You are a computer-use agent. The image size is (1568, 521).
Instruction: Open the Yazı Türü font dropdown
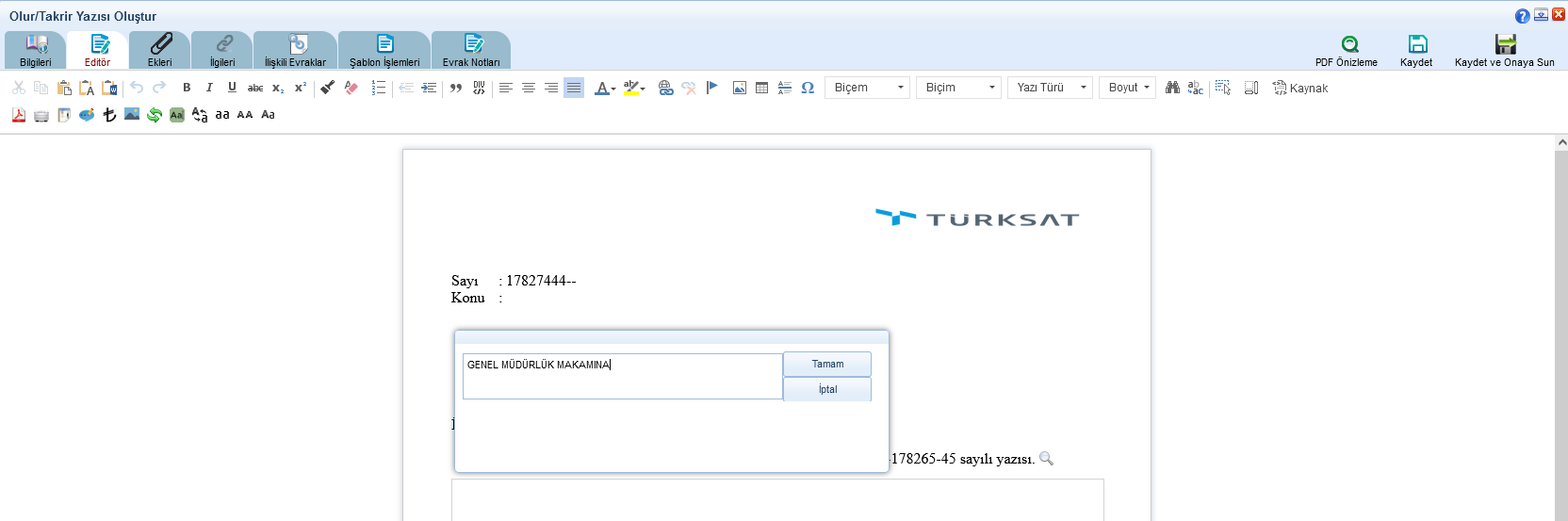1050,88
